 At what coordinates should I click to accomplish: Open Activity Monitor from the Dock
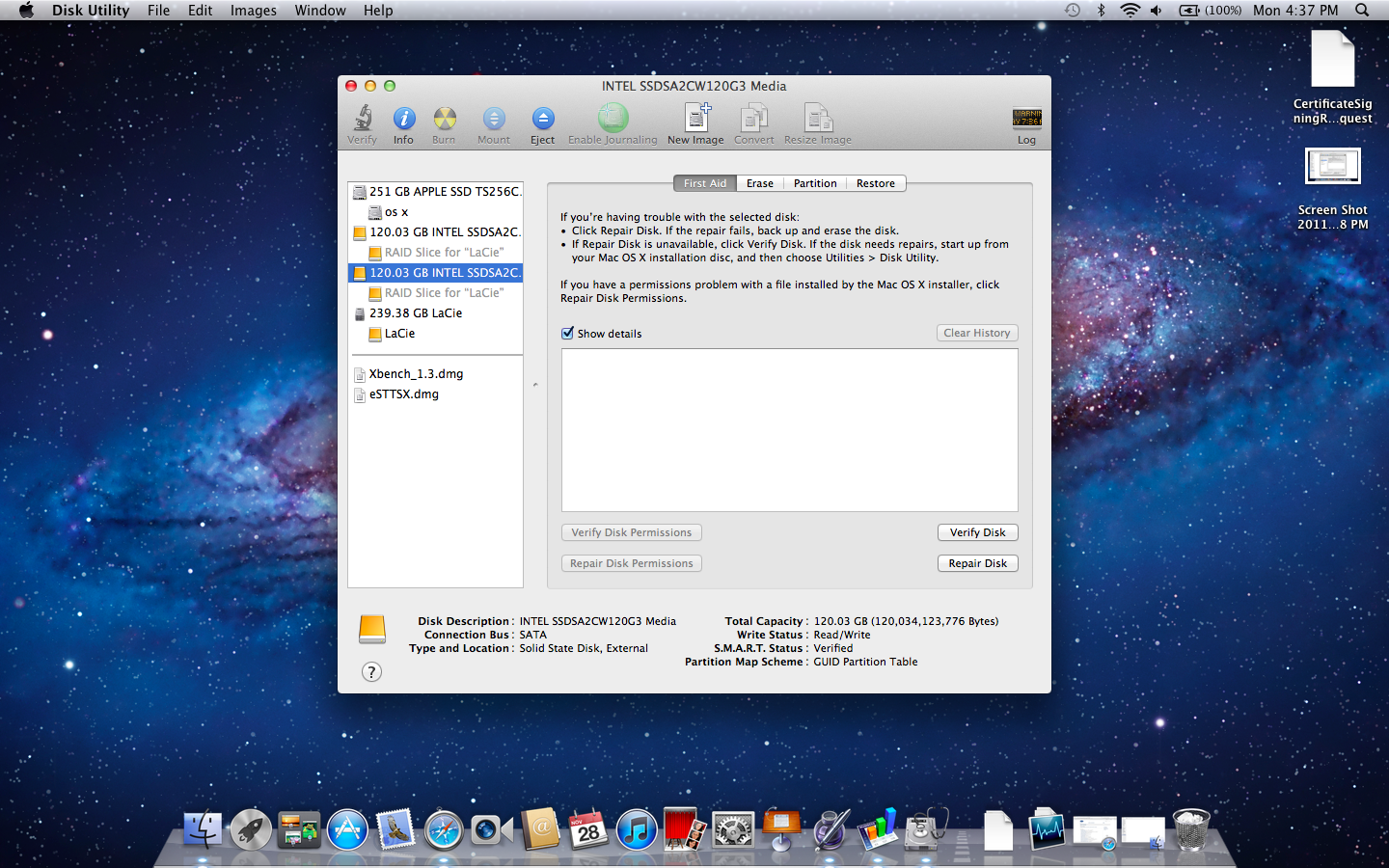point(1047,828)
